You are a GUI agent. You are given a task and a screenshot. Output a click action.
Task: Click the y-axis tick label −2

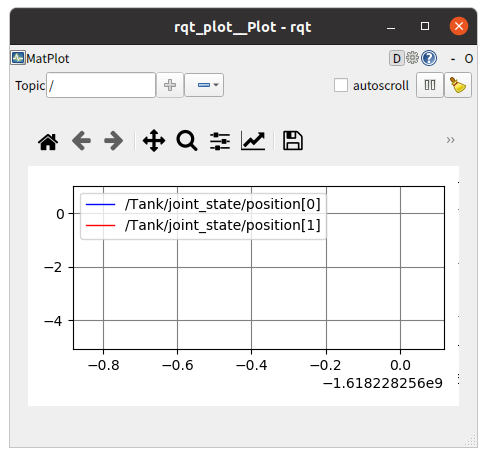pos(53,267)
